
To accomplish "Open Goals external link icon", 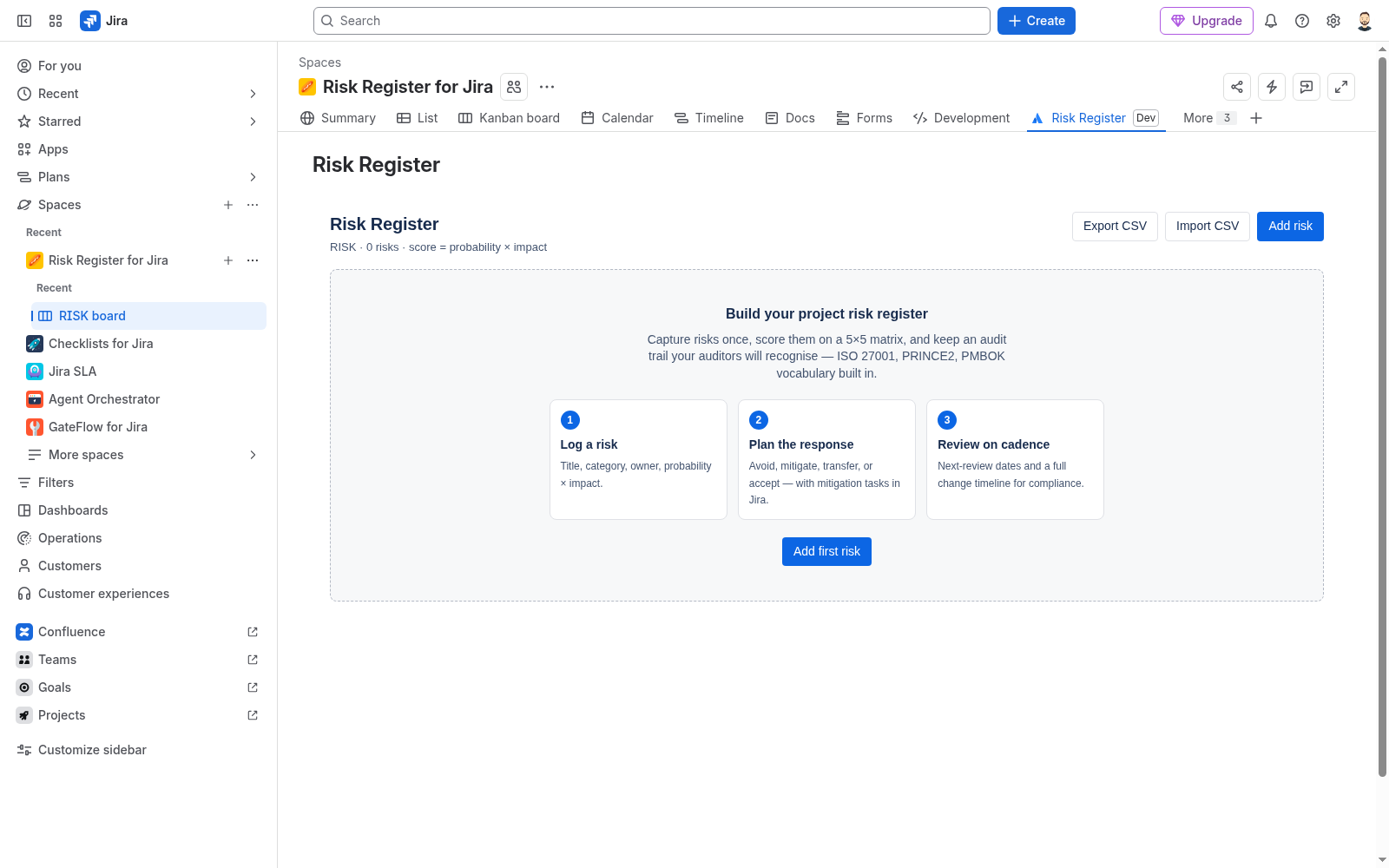I will (253, 687).
